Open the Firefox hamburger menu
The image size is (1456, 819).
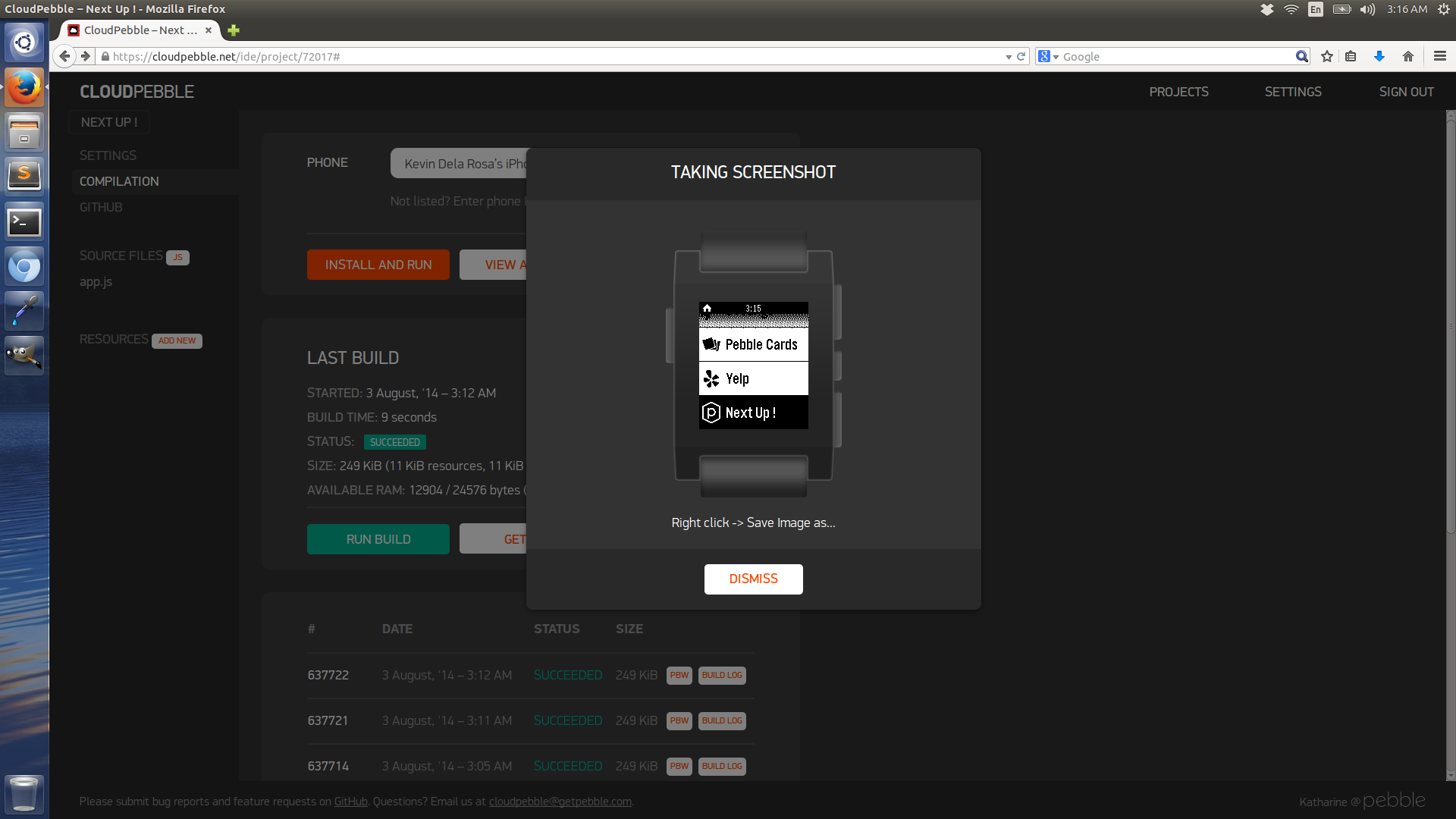1440,56
